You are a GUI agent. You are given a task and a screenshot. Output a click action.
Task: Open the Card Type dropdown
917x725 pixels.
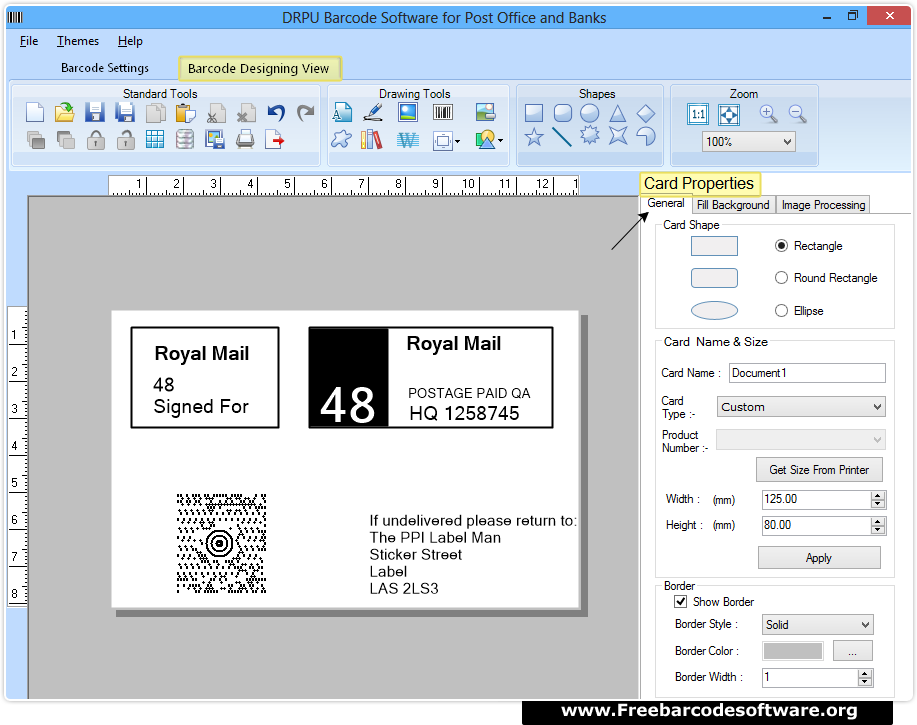click(801, 407)
